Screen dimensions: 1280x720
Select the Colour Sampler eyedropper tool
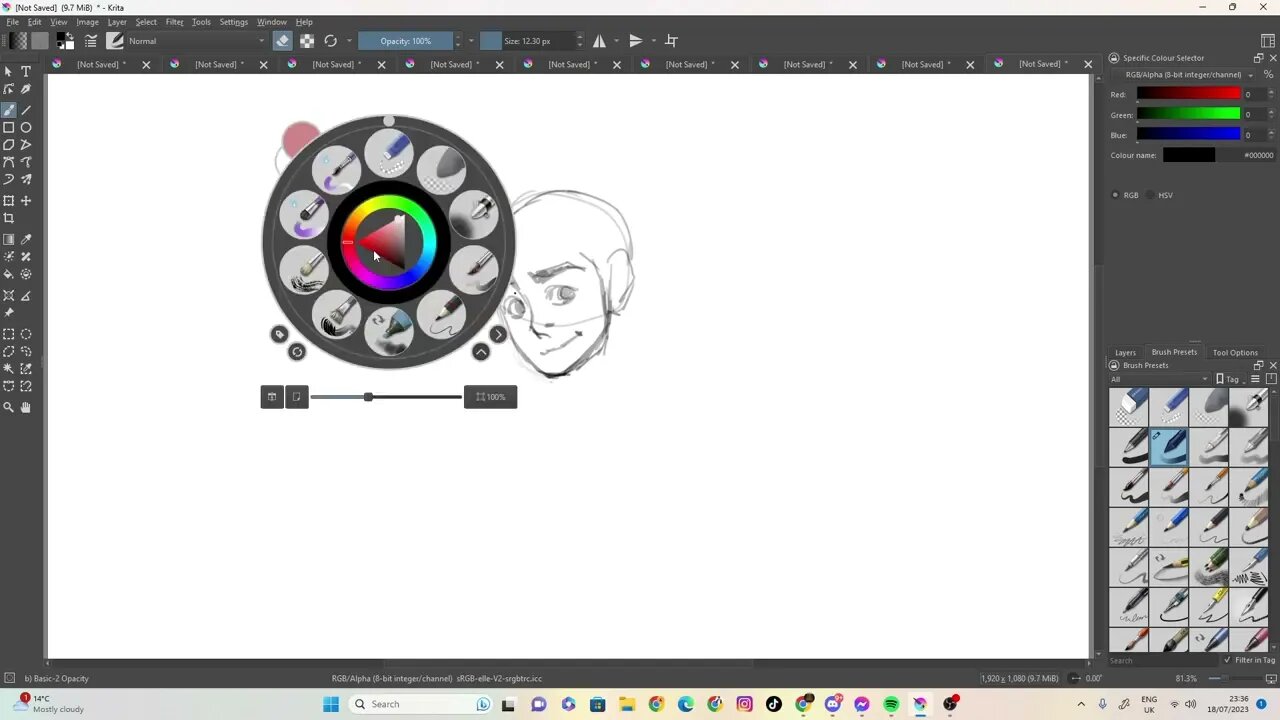point(26,240)
